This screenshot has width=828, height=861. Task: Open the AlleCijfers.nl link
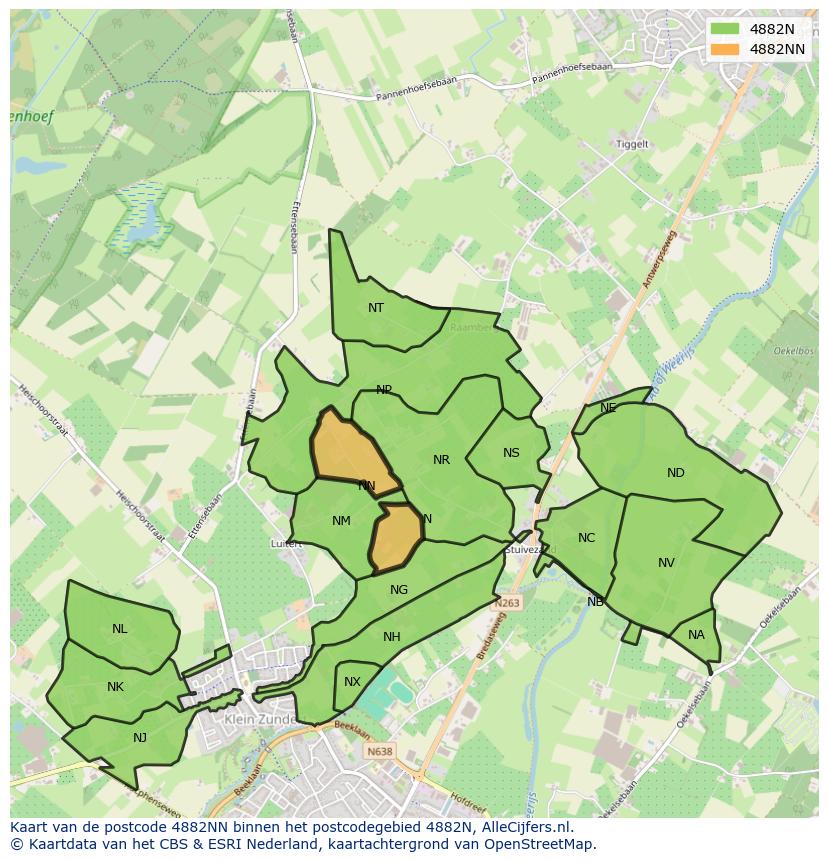(x=530, y=827)
